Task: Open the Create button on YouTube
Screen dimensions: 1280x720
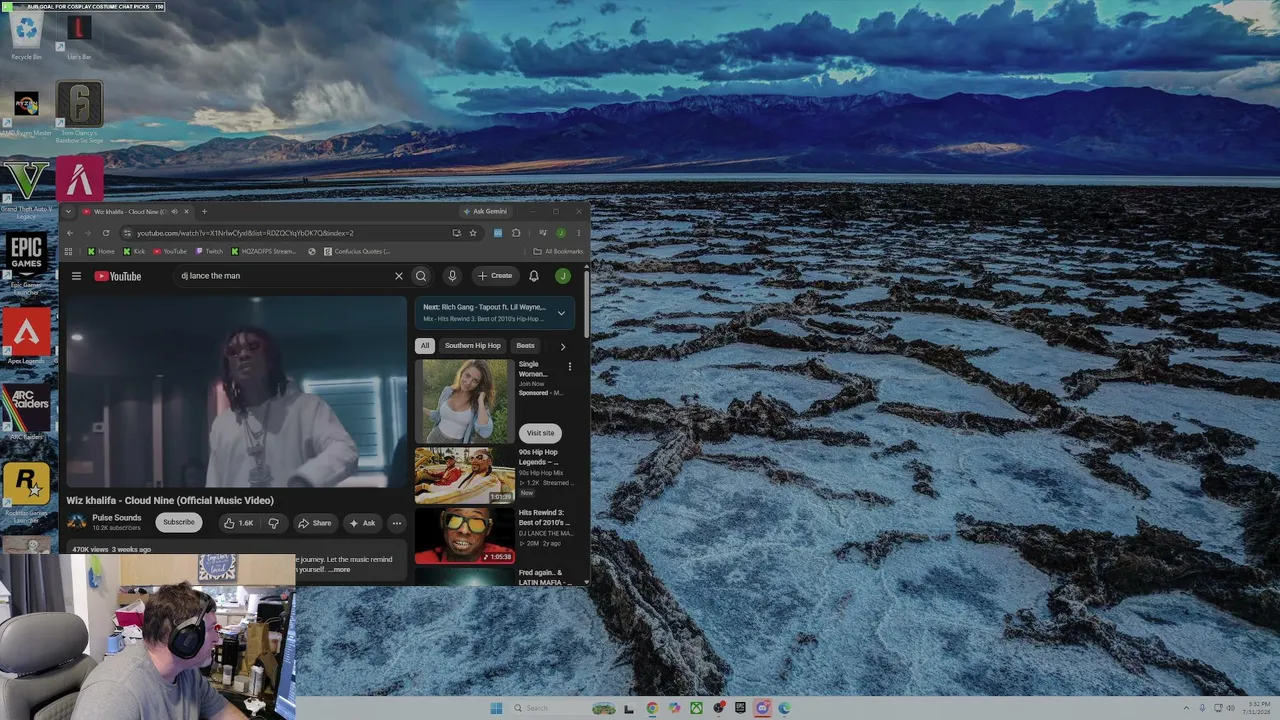Action: pos(495,276)
